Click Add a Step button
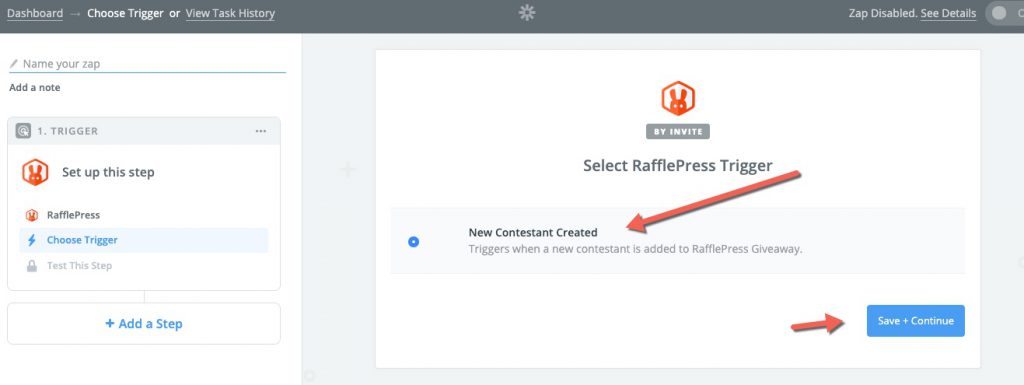The image size is (1024, 385). tap(144, 324)
